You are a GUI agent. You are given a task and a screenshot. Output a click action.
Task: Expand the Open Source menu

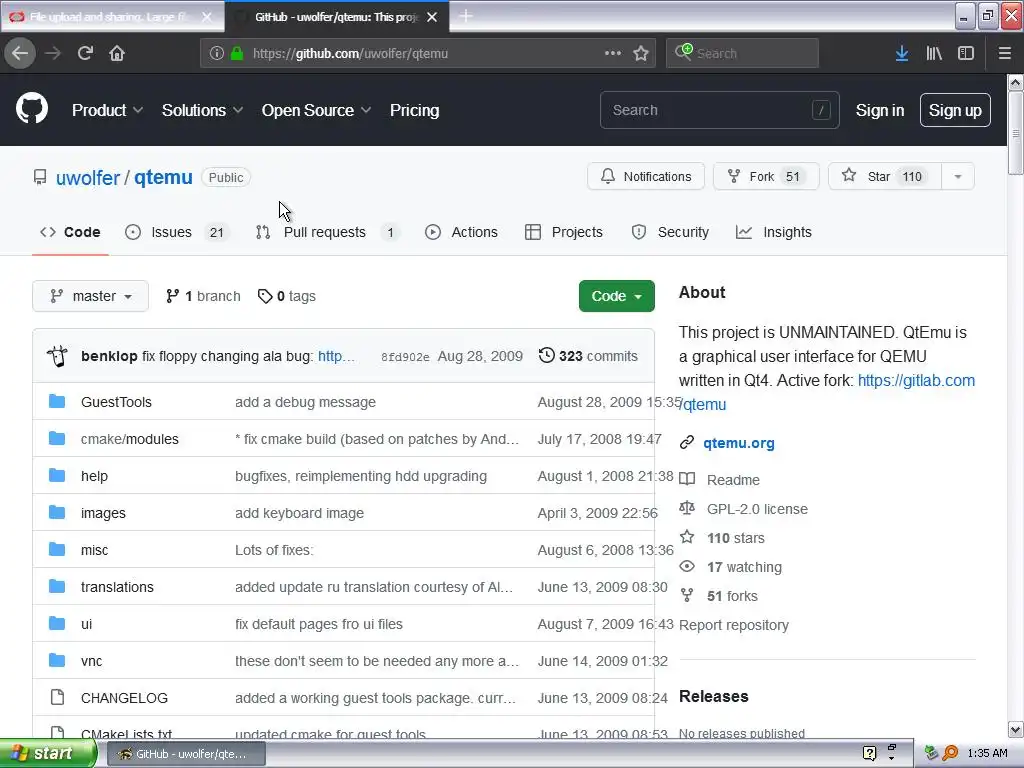pyautogui.click(x=317, y=110)
